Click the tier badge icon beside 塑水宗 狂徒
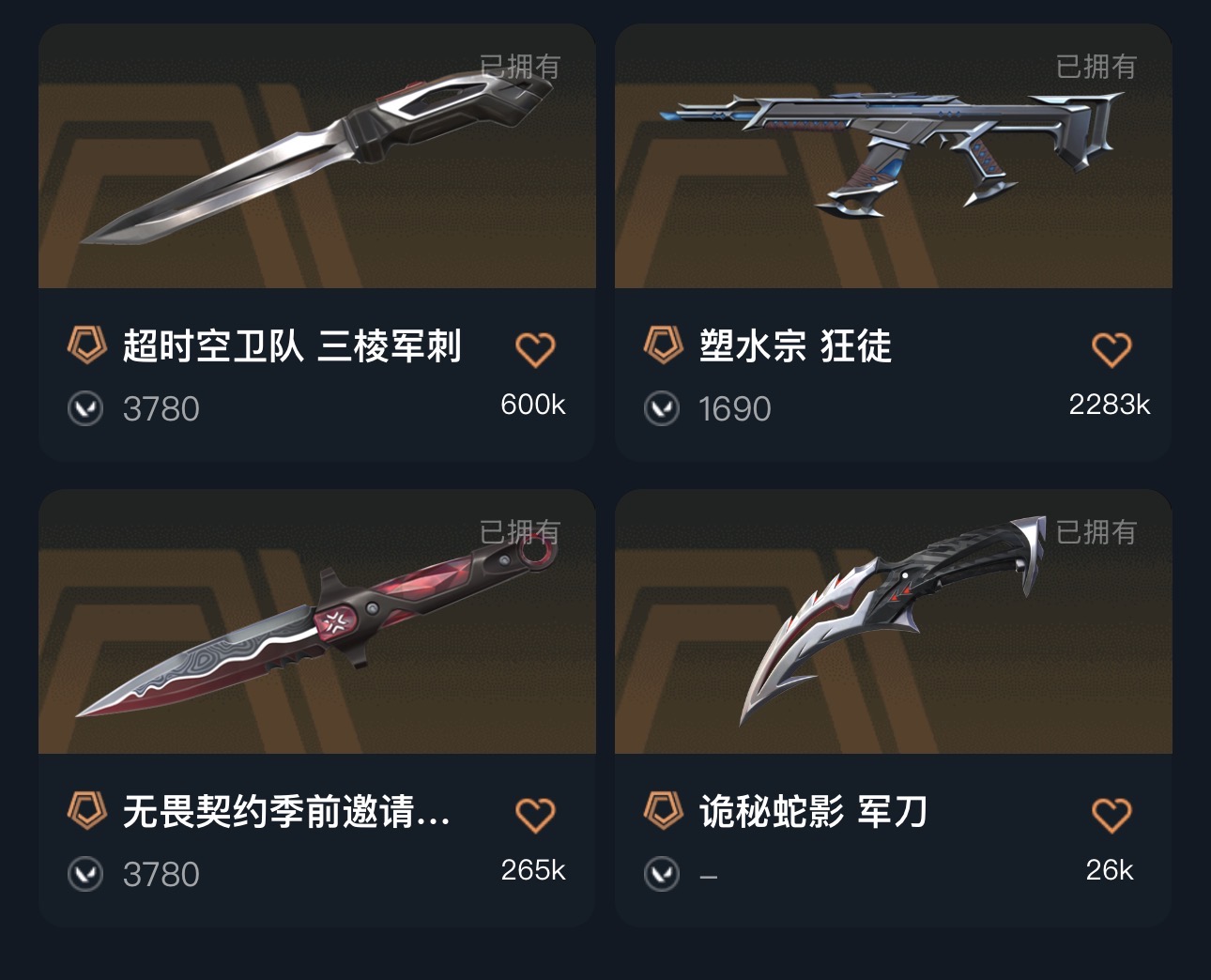 tap(663, 345)
